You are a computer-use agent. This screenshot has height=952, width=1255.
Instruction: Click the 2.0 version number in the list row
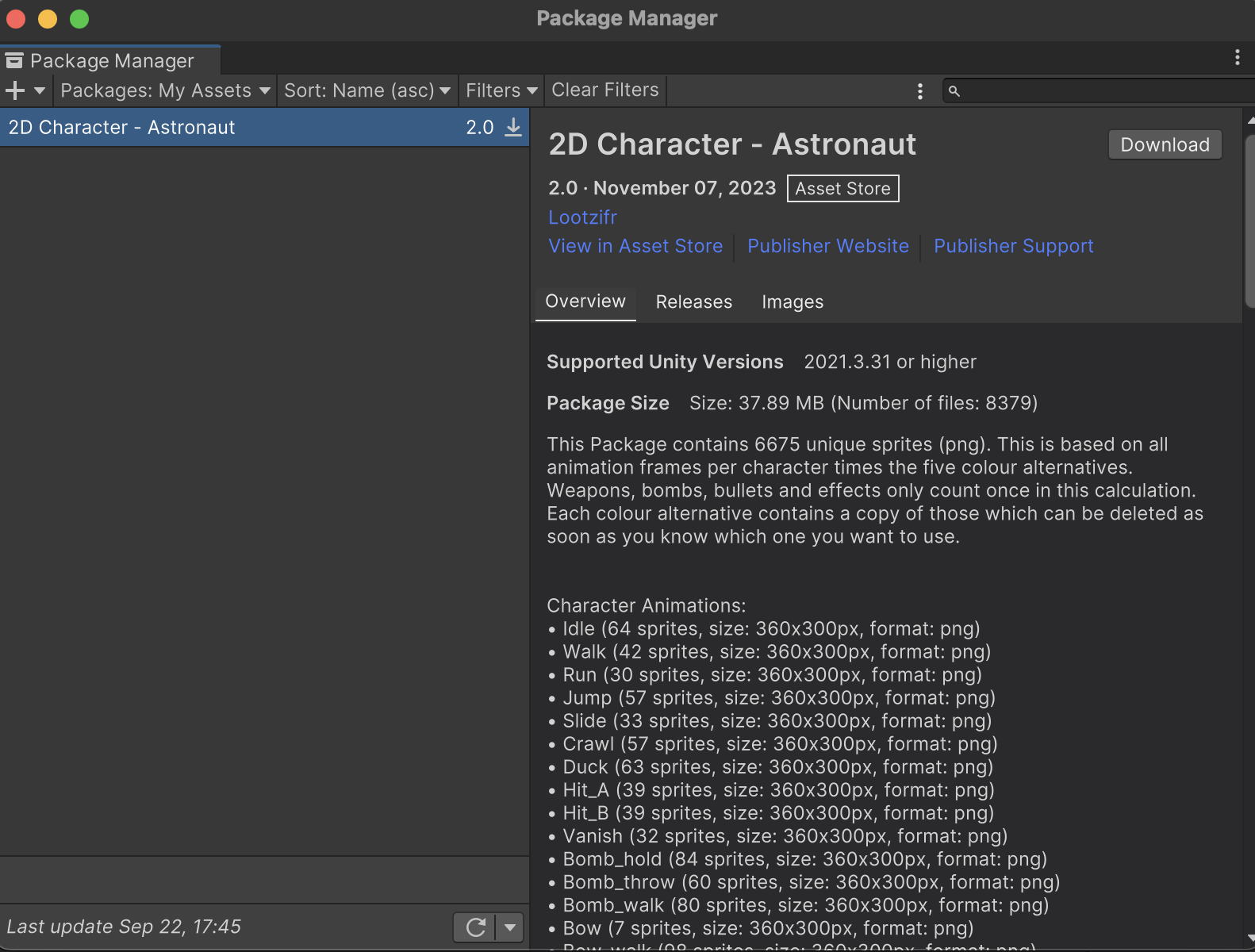tap(480, 128)
